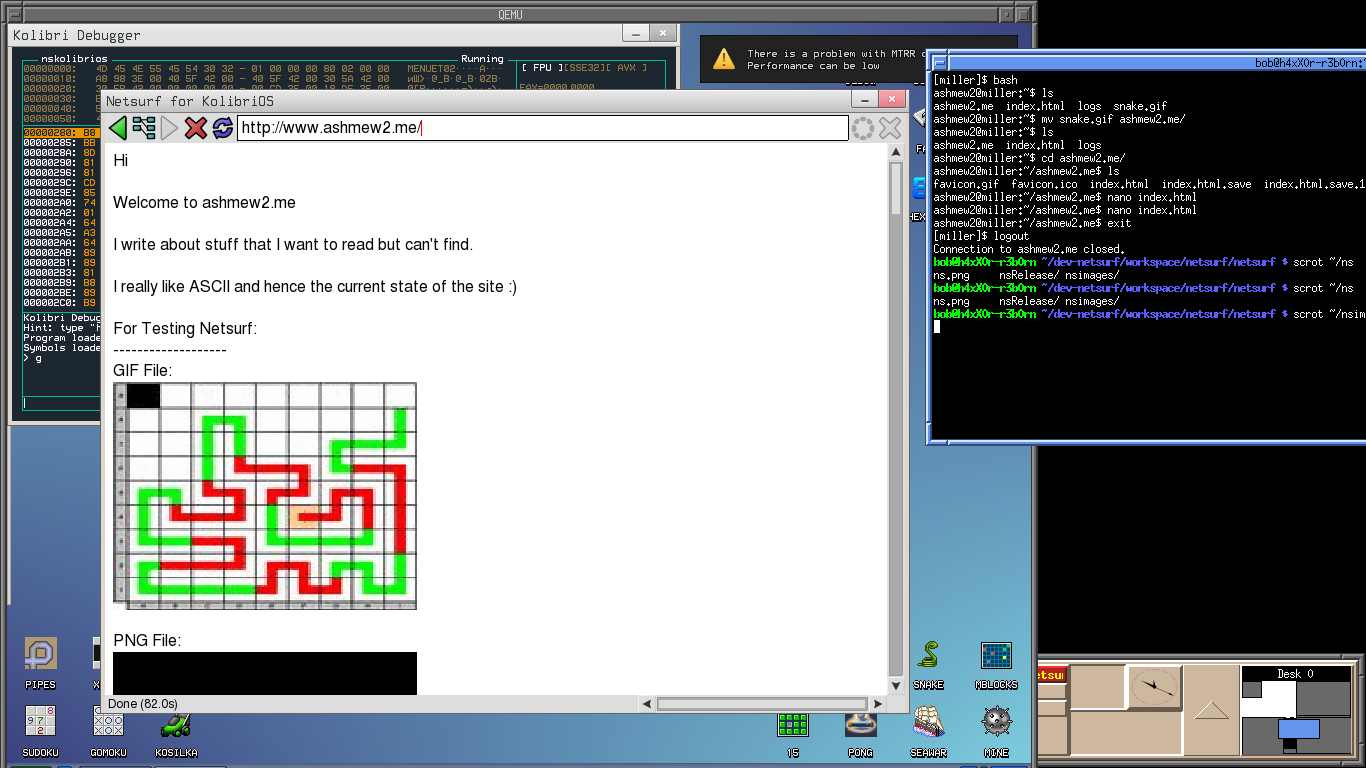Click the "PNG File:" label

(147, 640)
